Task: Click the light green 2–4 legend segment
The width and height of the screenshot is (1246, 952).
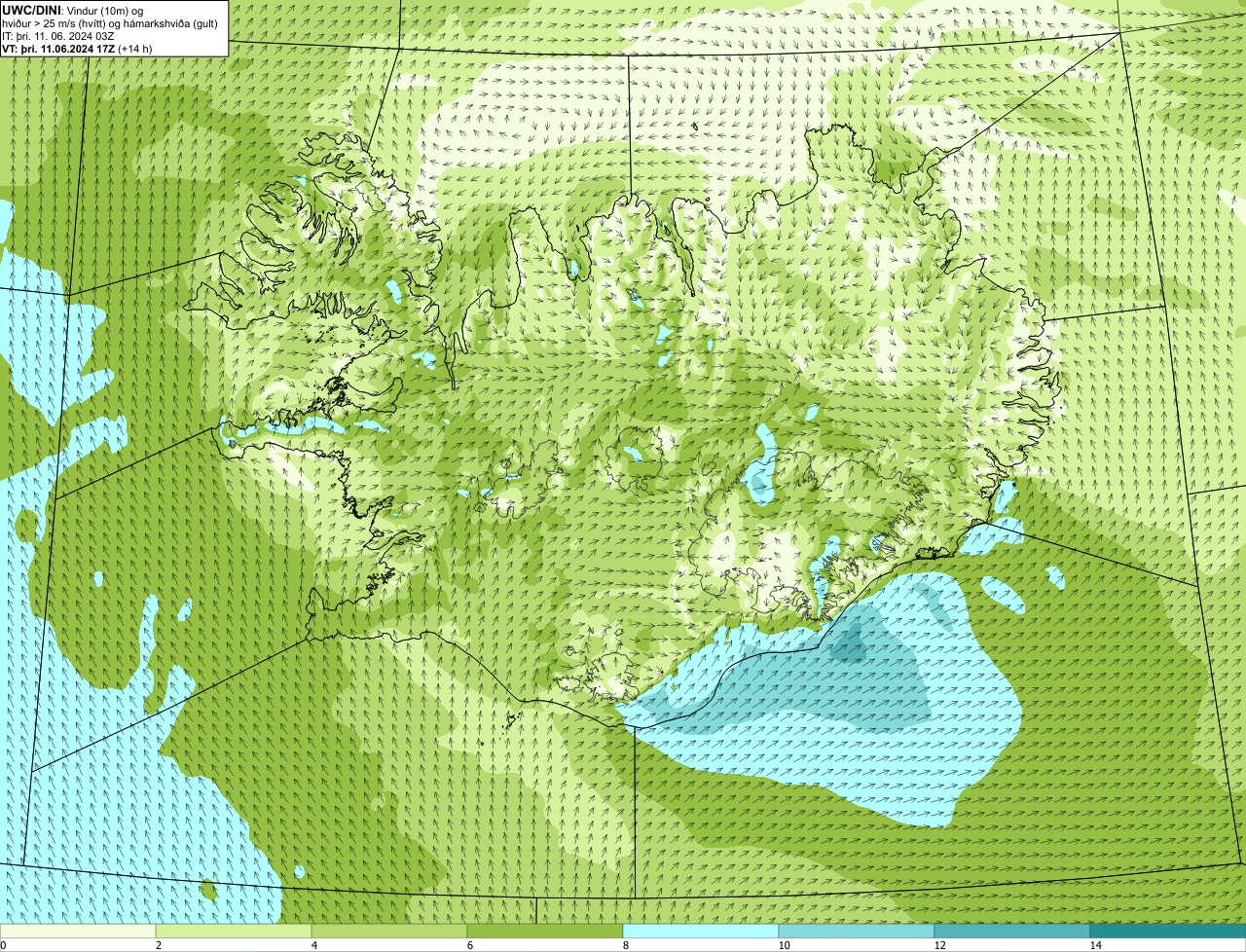Action: (234, 931)
